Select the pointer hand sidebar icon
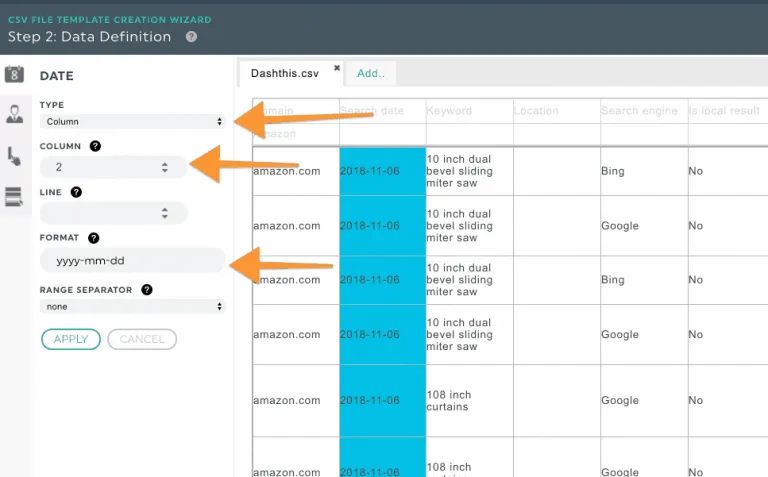Viewport: 768px width, 477px height. click(x=14, y=155)
